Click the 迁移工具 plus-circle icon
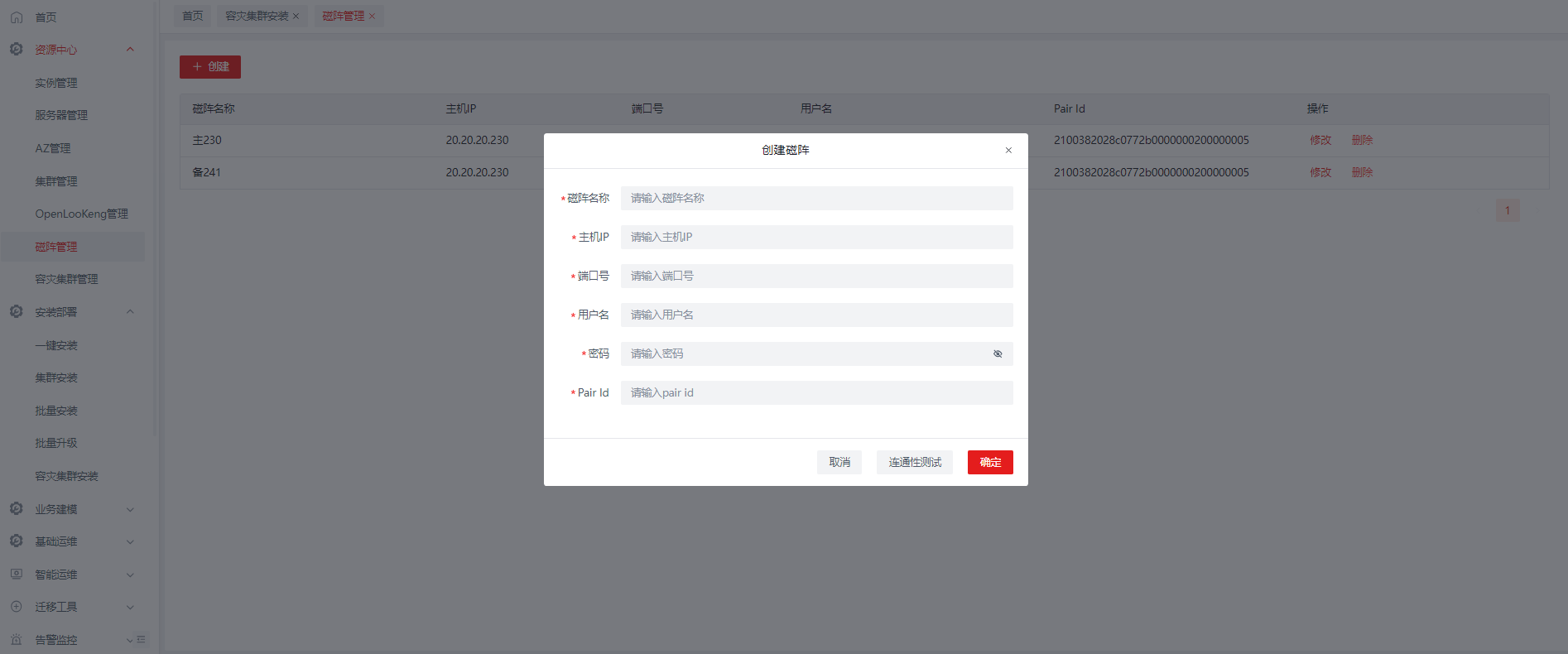 (17, 606)
